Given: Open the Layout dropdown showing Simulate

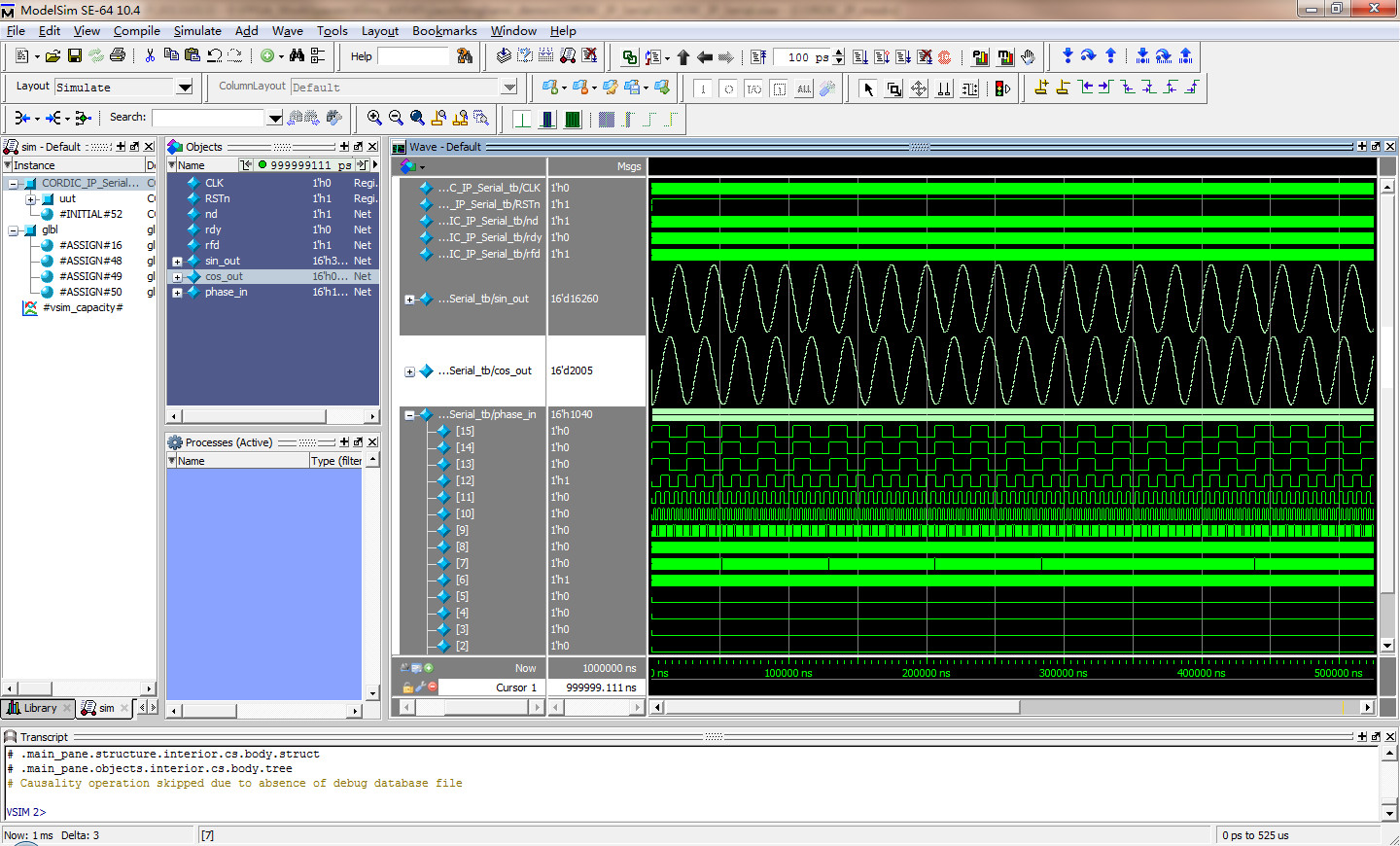Looking at the screenshot, I should coord(185,88).
